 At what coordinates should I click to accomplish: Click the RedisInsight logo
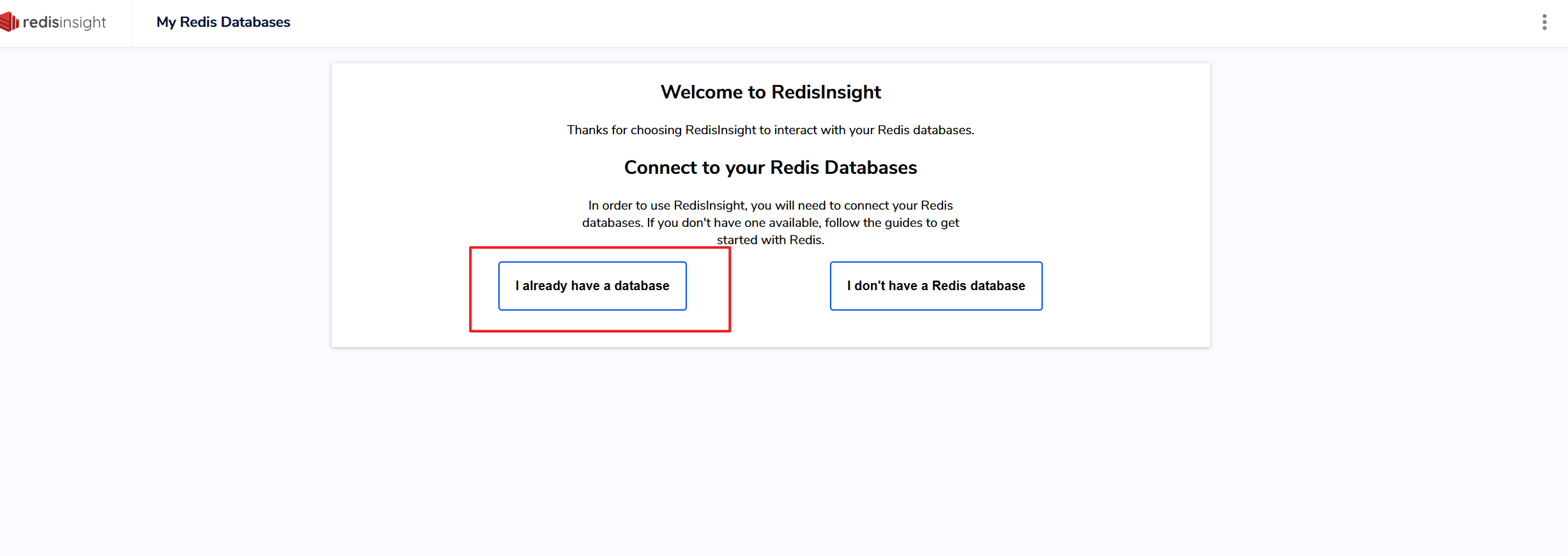pos(54,22)
